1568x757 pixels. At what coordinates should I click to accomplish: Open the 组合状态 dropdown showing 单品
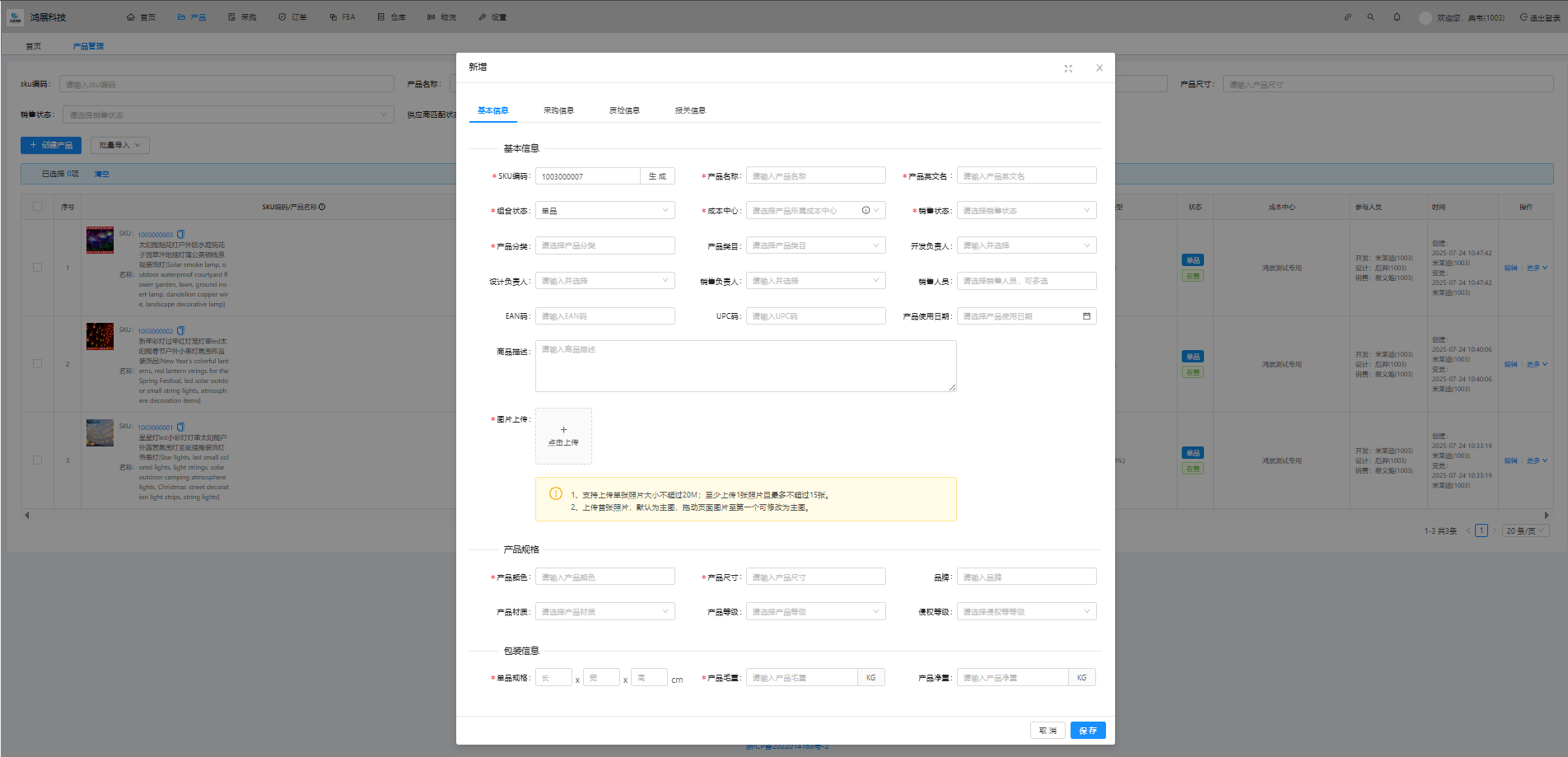pyautogui.click(x=604, y=211)
